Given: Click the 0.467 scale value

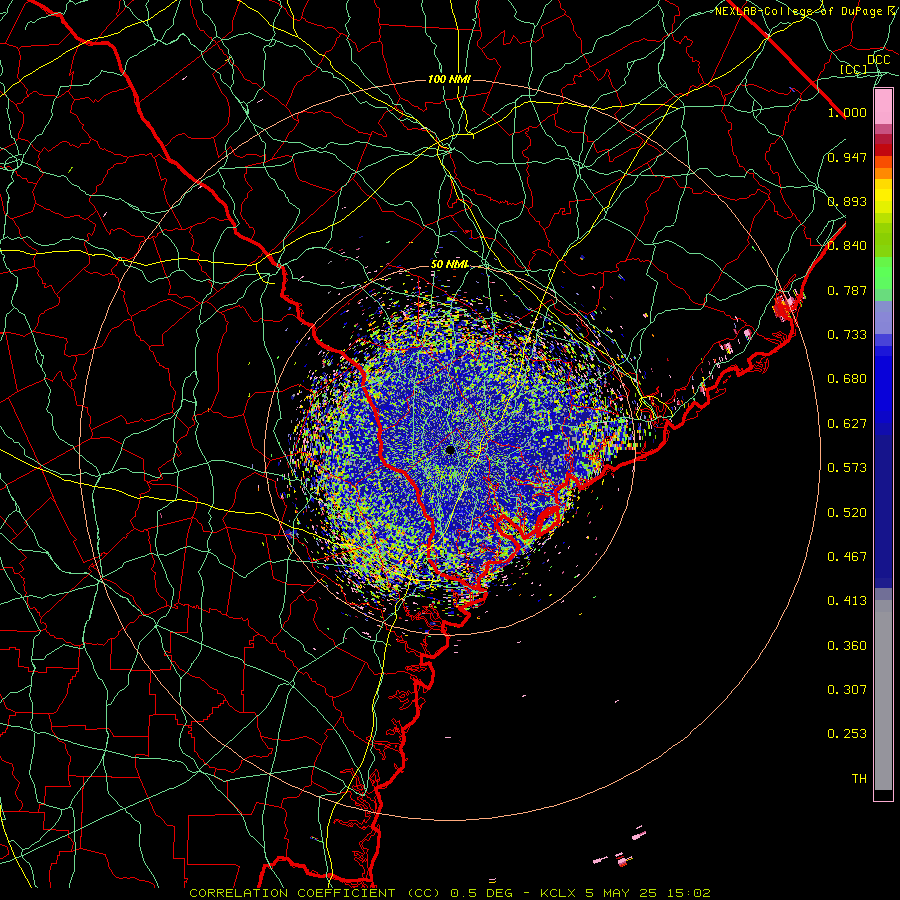Looking at the screenshot, I should click(847, 557).
